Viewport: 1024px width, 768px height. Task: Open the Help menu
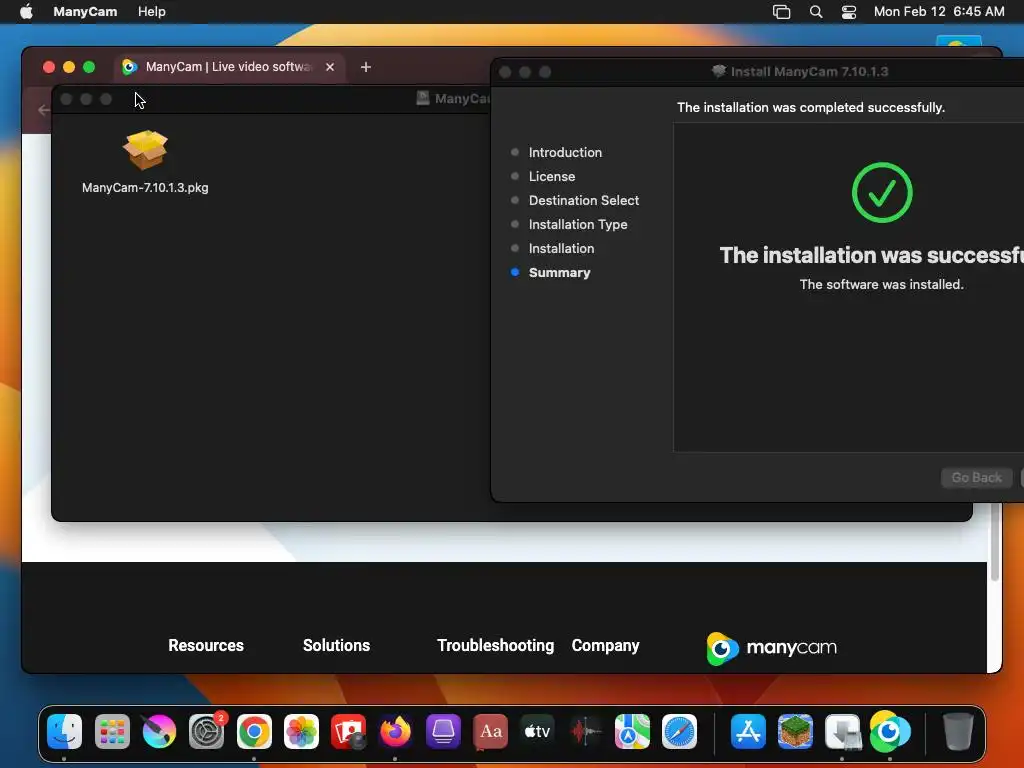[152, 12]
